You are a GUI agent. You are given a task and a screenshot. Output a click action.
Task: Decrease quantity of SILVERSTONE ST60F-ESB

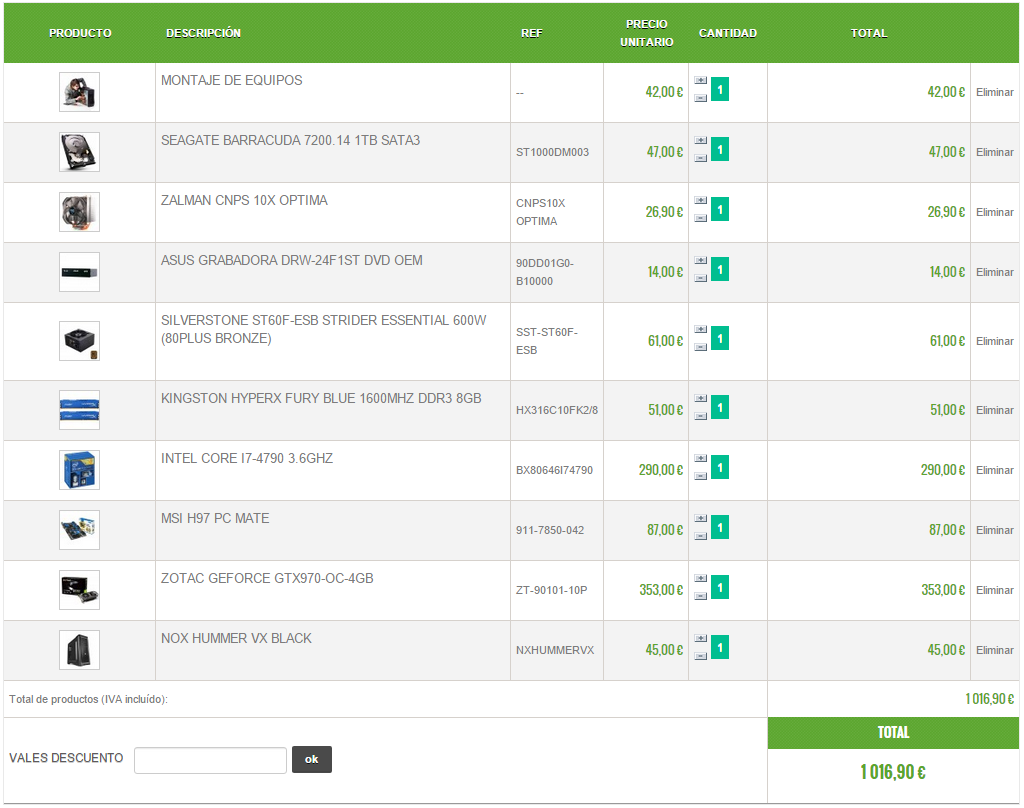click(x=701, y=347)
